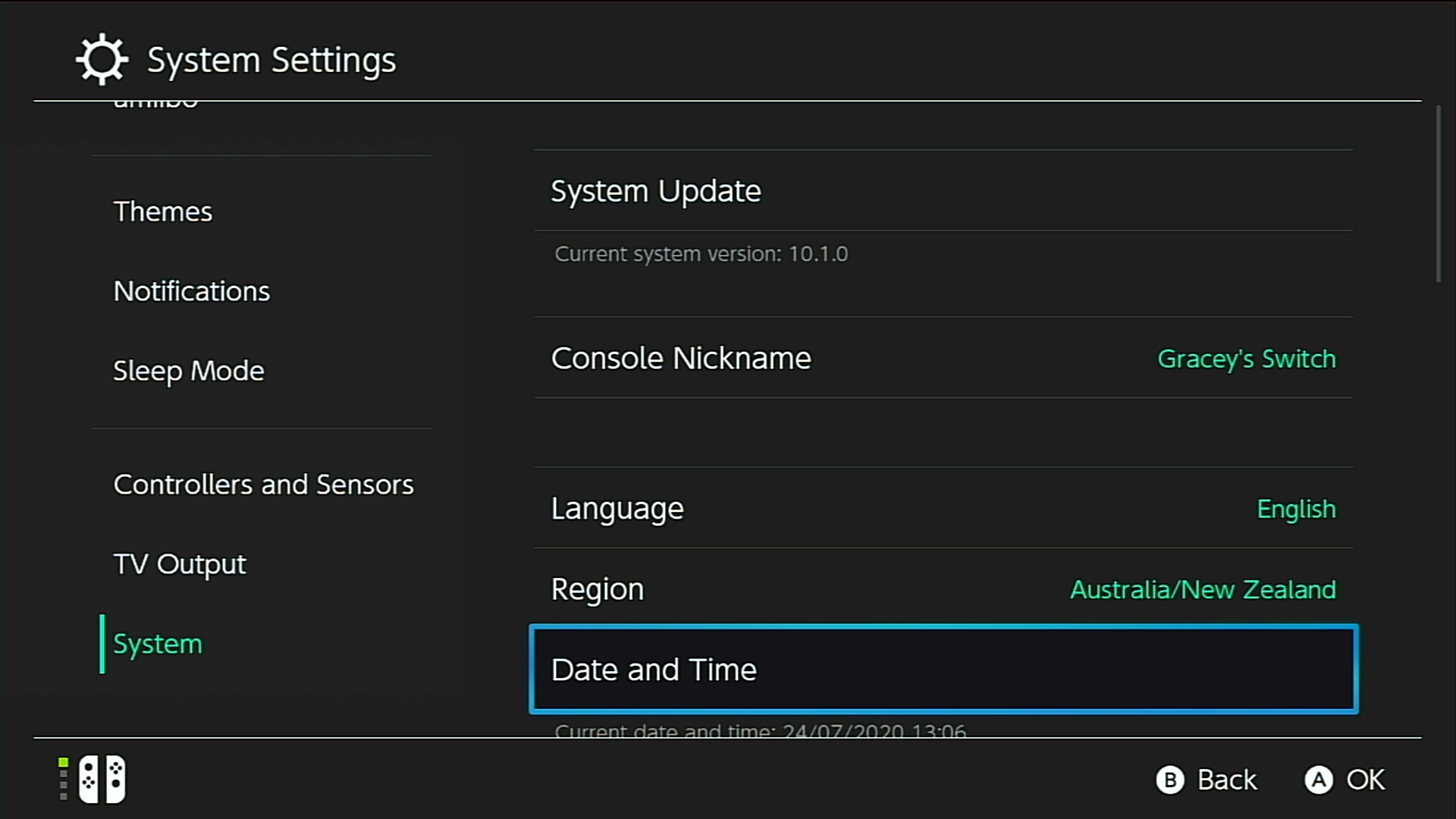The image size is (1456, 819).
Task: Select Themes in the sidebar
Action: (x=163, y=212)
